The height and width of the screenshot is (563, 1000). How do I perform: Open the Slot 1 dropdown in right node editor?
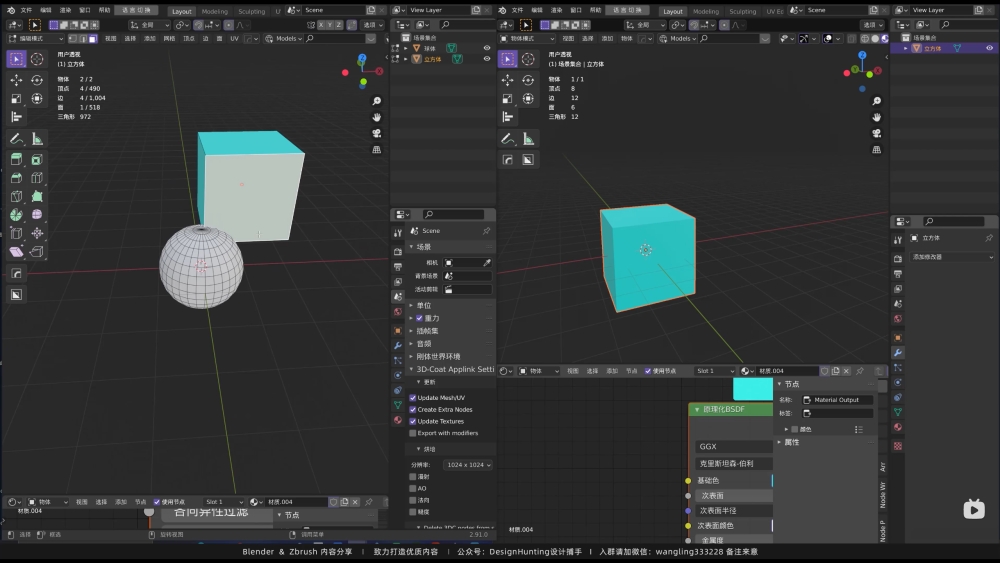(714, 371)
